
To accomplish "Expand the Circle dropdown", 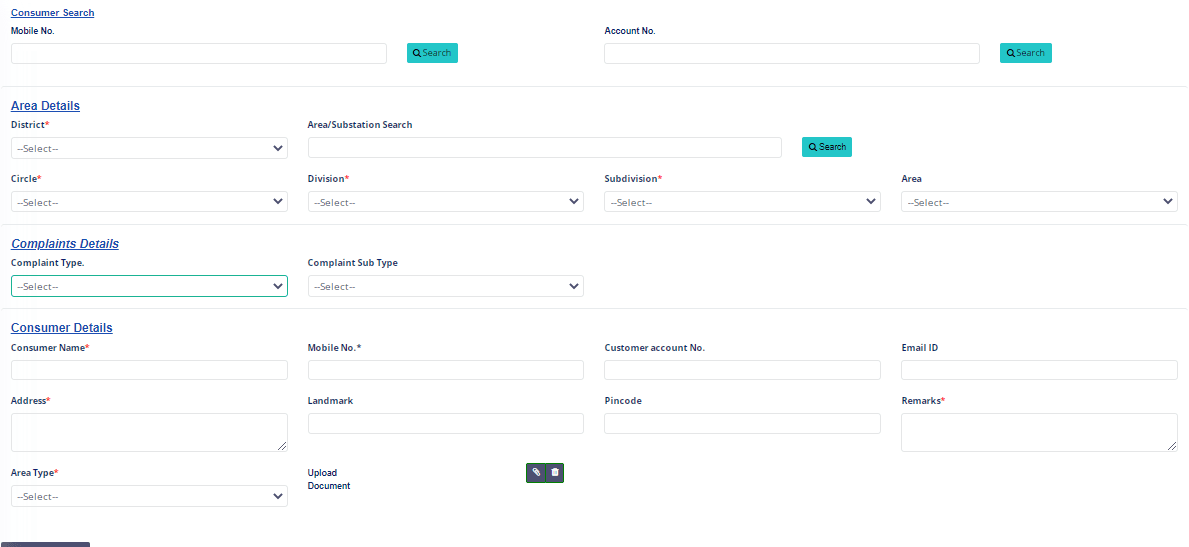I will [x=149, y=202].
